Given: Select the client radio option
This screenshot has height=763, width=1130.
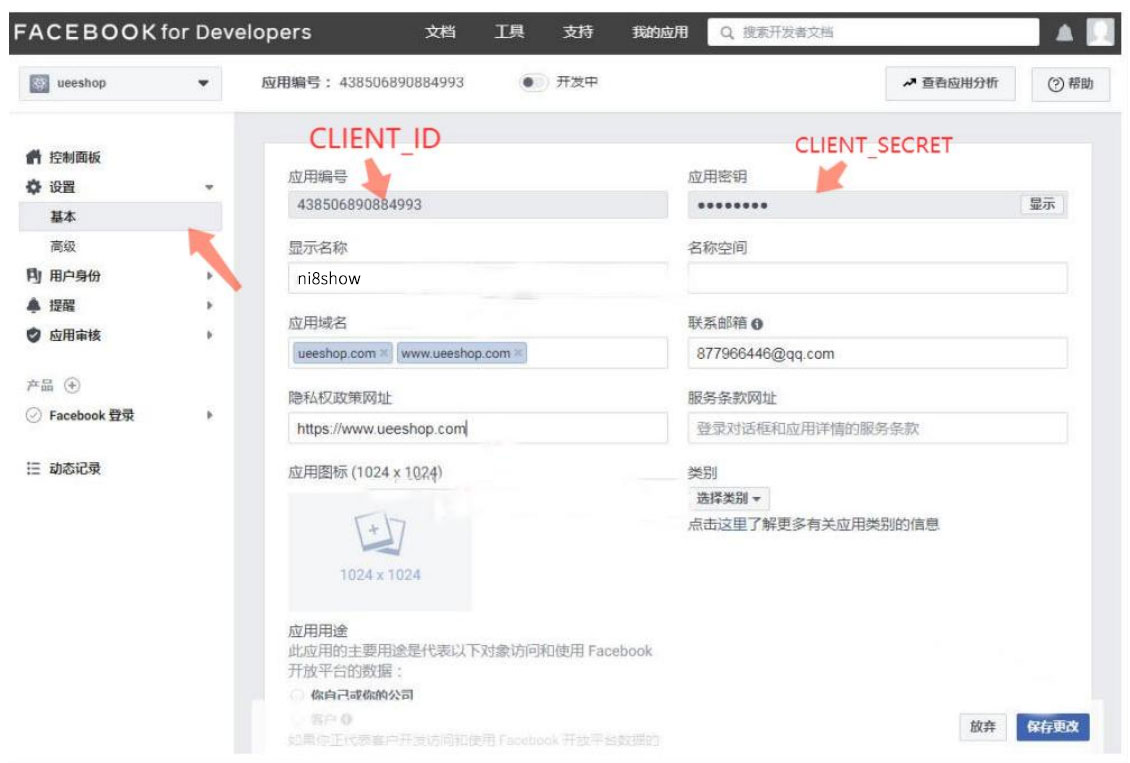Looking at the screenshot, I should click(296, 719).
